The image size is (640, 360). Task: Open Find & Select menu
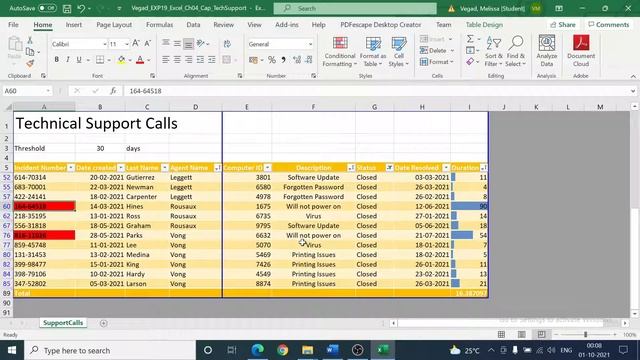pos(516,52)
